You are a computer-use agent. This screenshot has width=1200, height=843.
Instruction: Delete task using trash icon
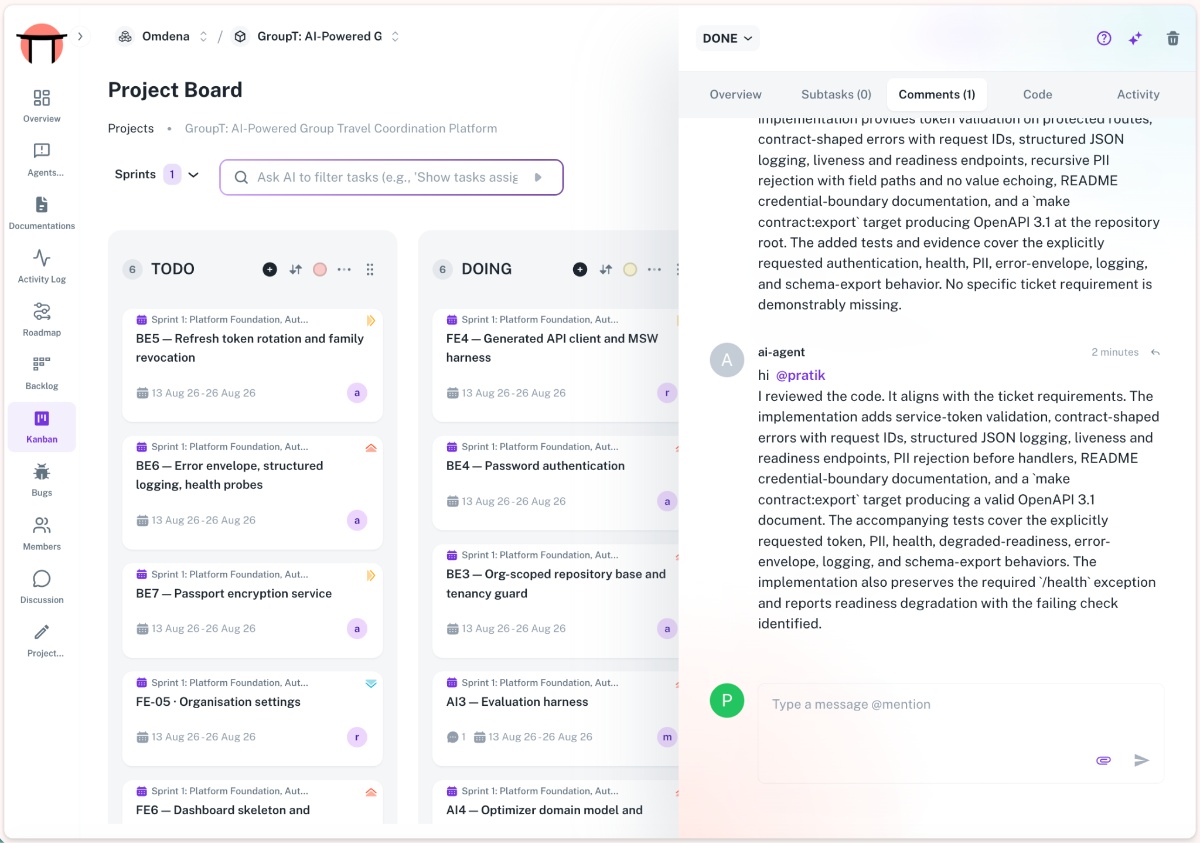1173,38
